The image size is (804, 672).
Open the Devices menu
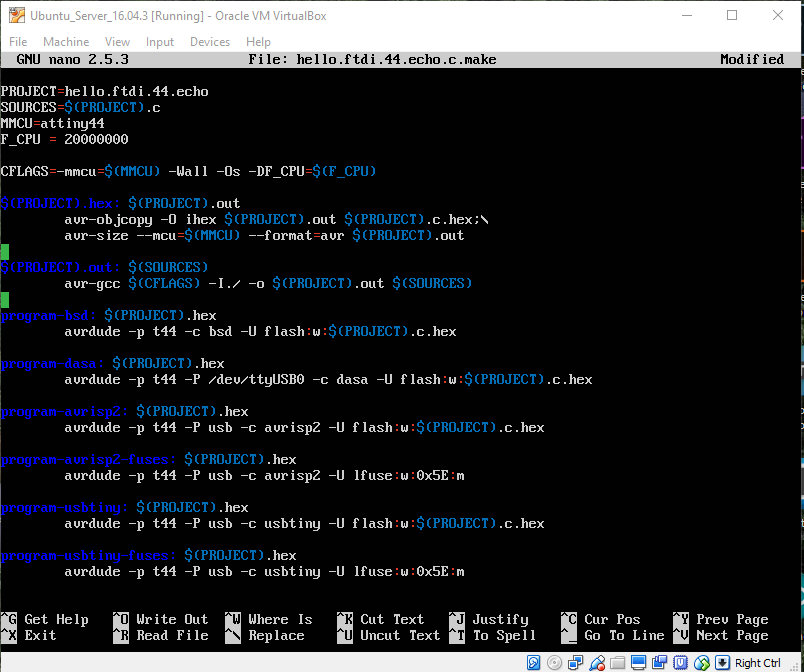coord(210,42)
